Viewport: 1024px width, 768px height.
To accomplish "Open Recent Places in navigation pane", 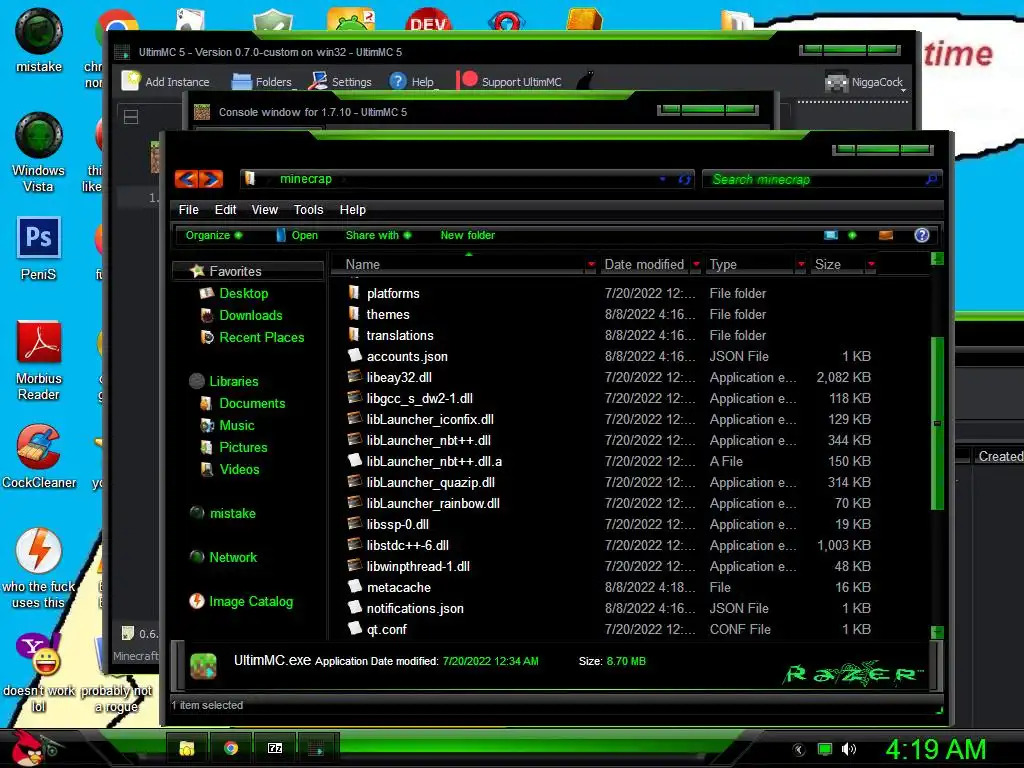I will (x=261, y=338).
